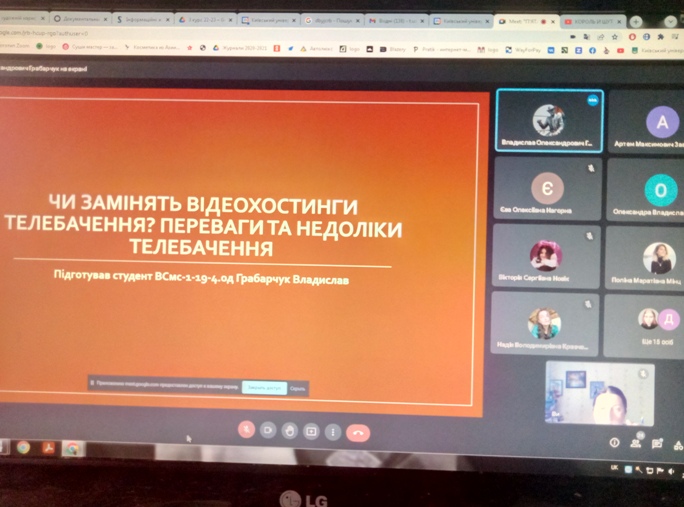The image size is (684, 507).
Task: Open a new browser tab
Action: click(636, 21)
